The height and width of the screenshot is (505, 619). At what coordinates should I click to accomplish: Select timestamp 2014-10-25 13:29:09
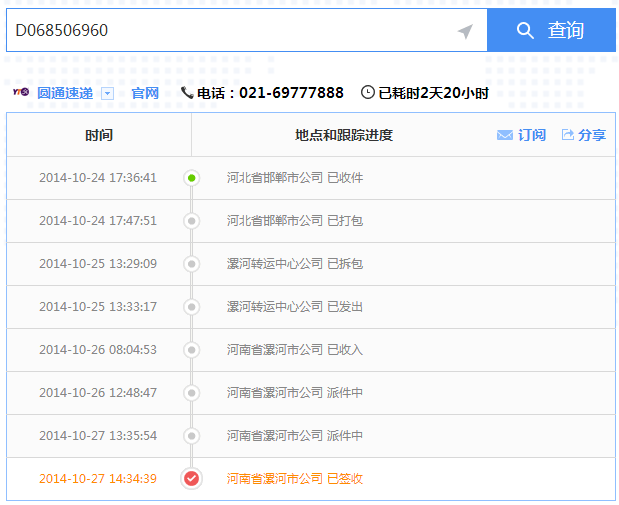pos(98,264)
